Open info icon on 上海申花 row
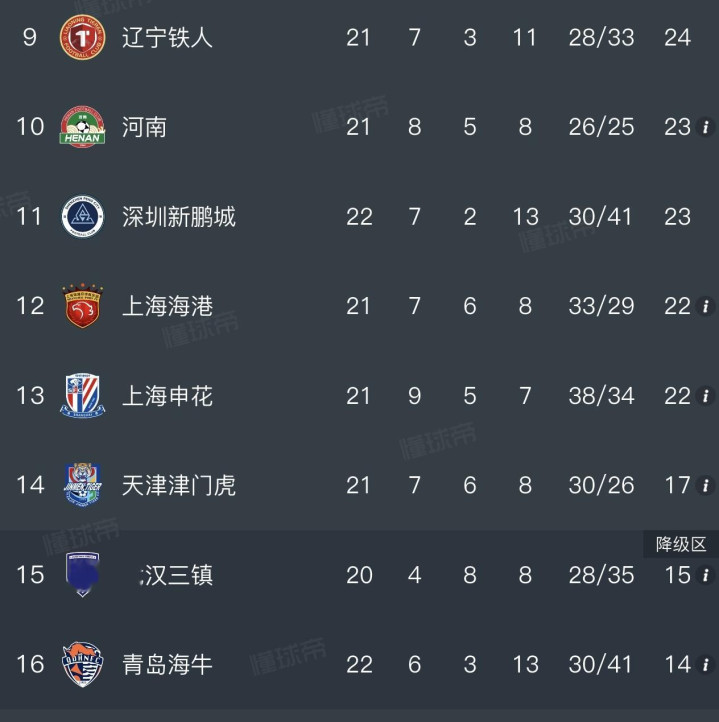 [x=705, y=396]
